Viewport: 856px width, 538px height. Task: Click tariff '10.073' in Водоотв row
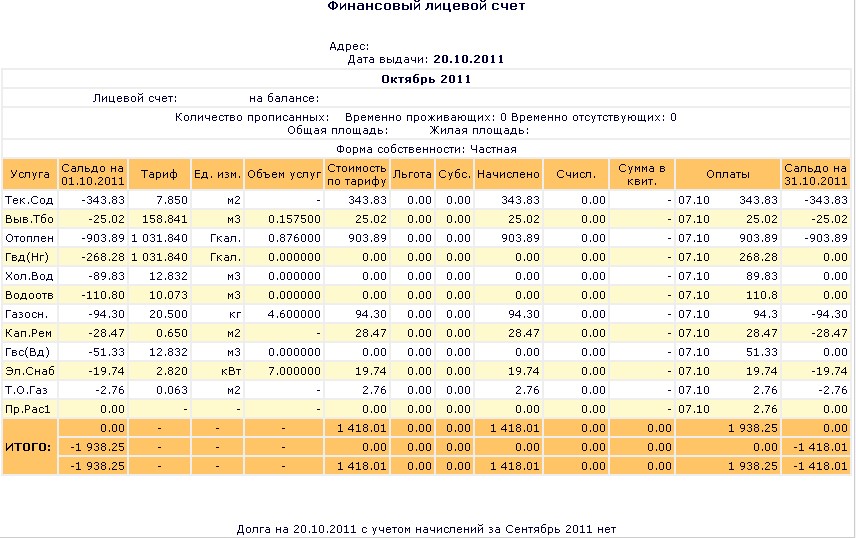(x=168, y=295)
